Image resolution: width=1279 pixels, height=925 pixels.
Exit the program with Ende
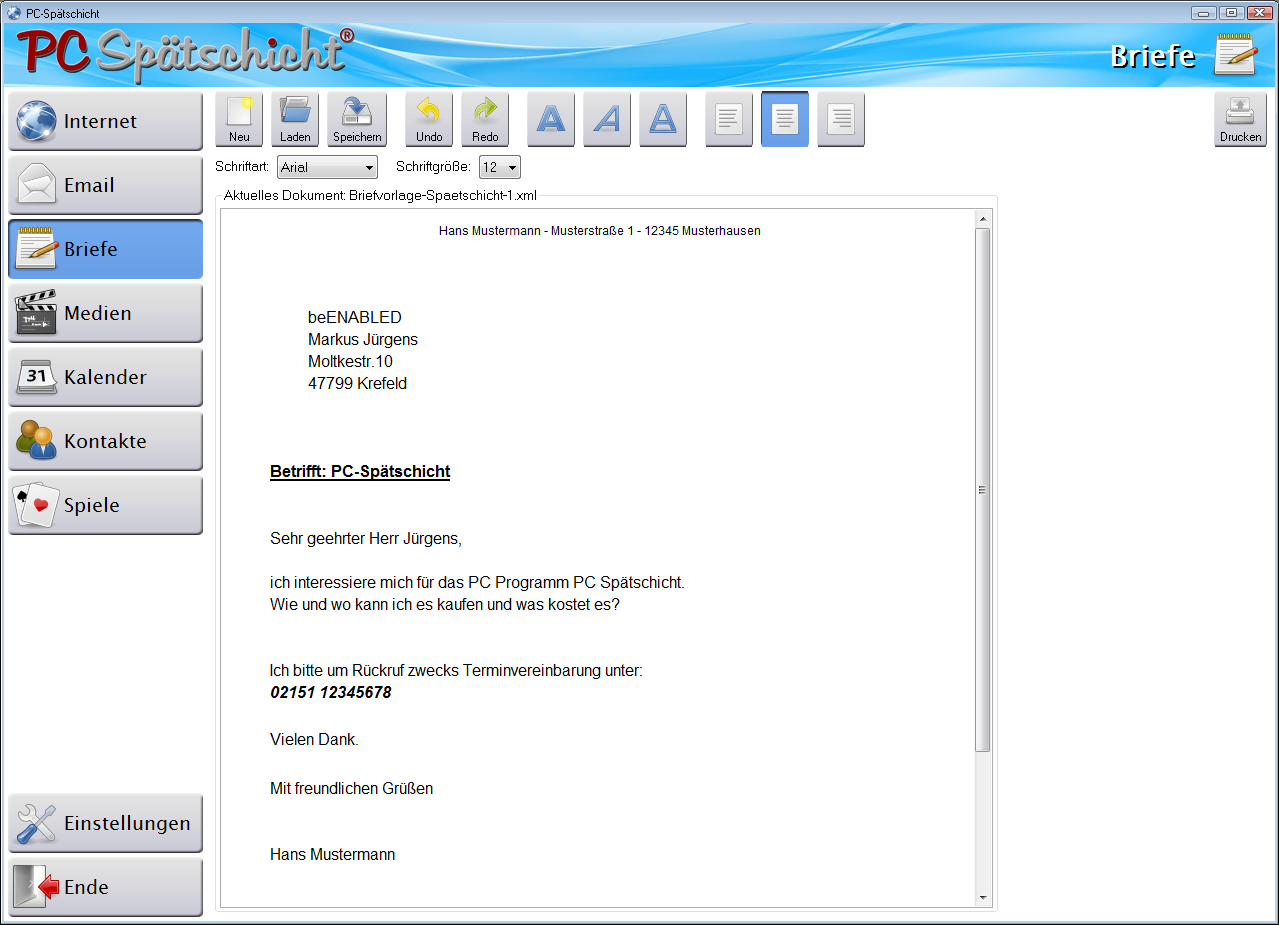click(x=105, y=887)
